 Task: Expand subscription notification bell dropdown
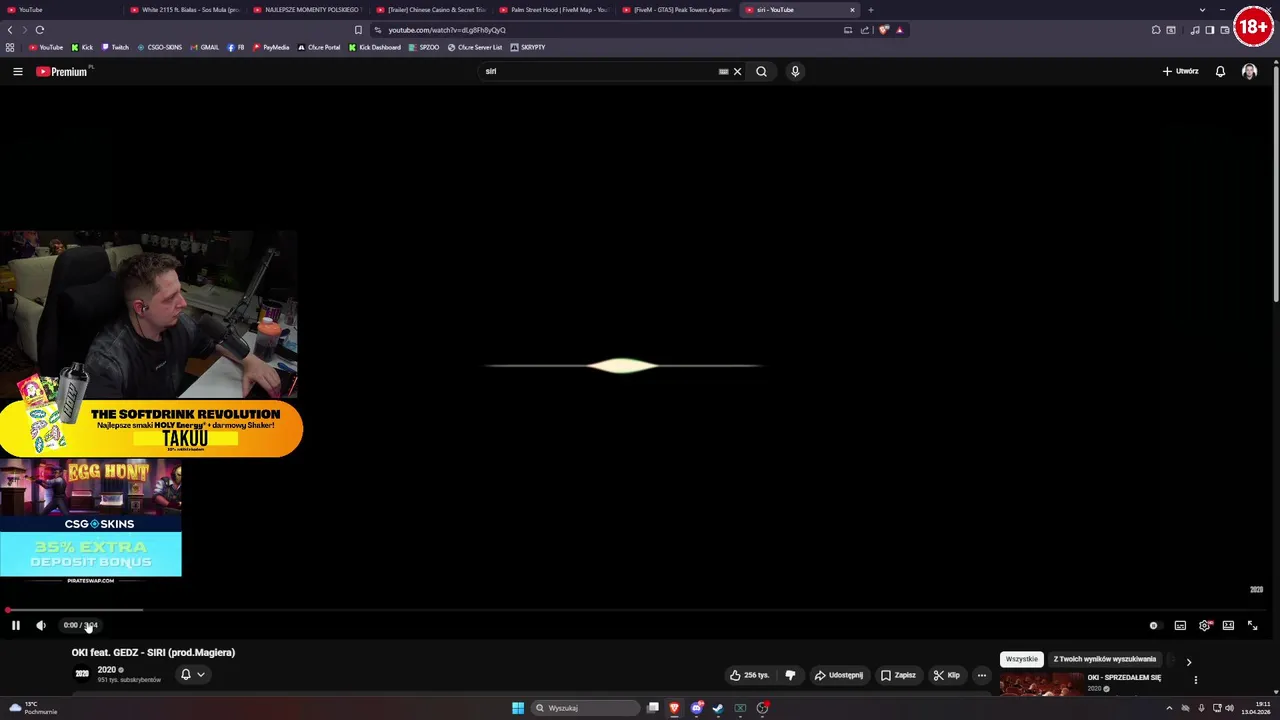point(192,674)
